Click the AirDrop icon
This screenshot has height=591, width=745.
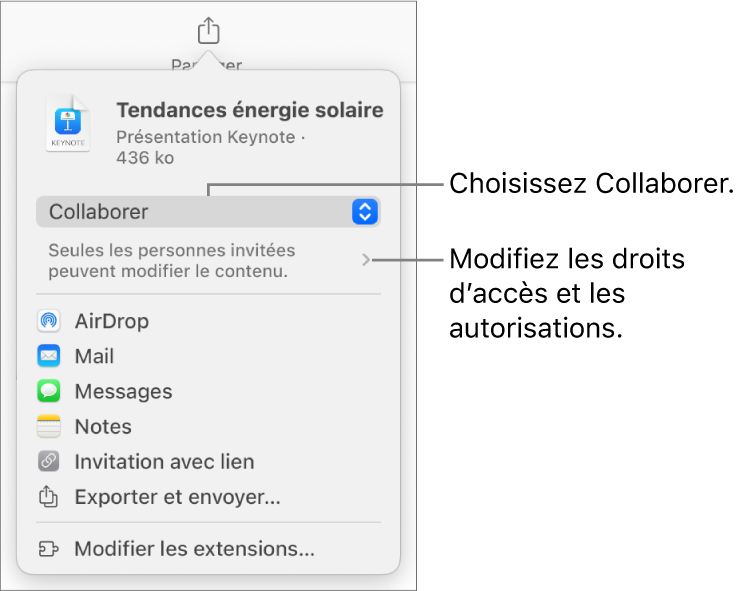[49, 321]
